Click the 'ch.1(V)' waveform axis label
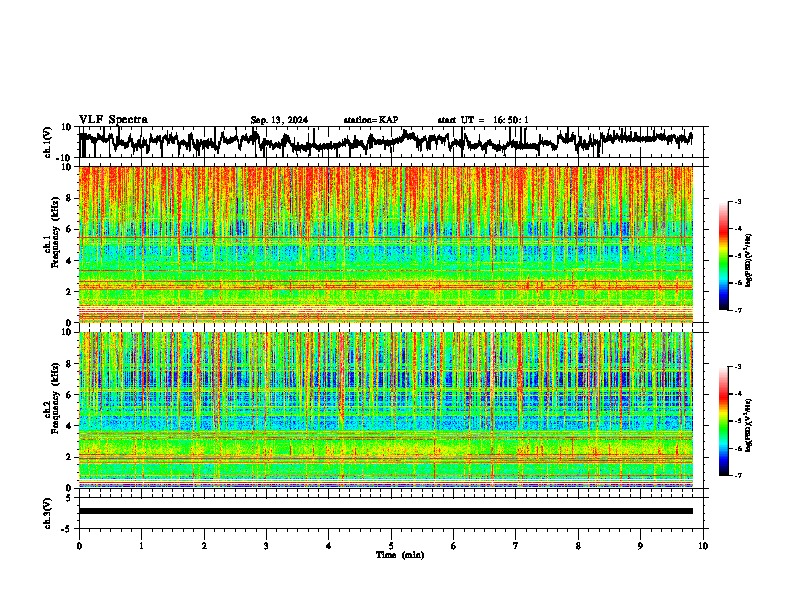The width and height of the screenshot is (792, 612). tap(48, 142)
